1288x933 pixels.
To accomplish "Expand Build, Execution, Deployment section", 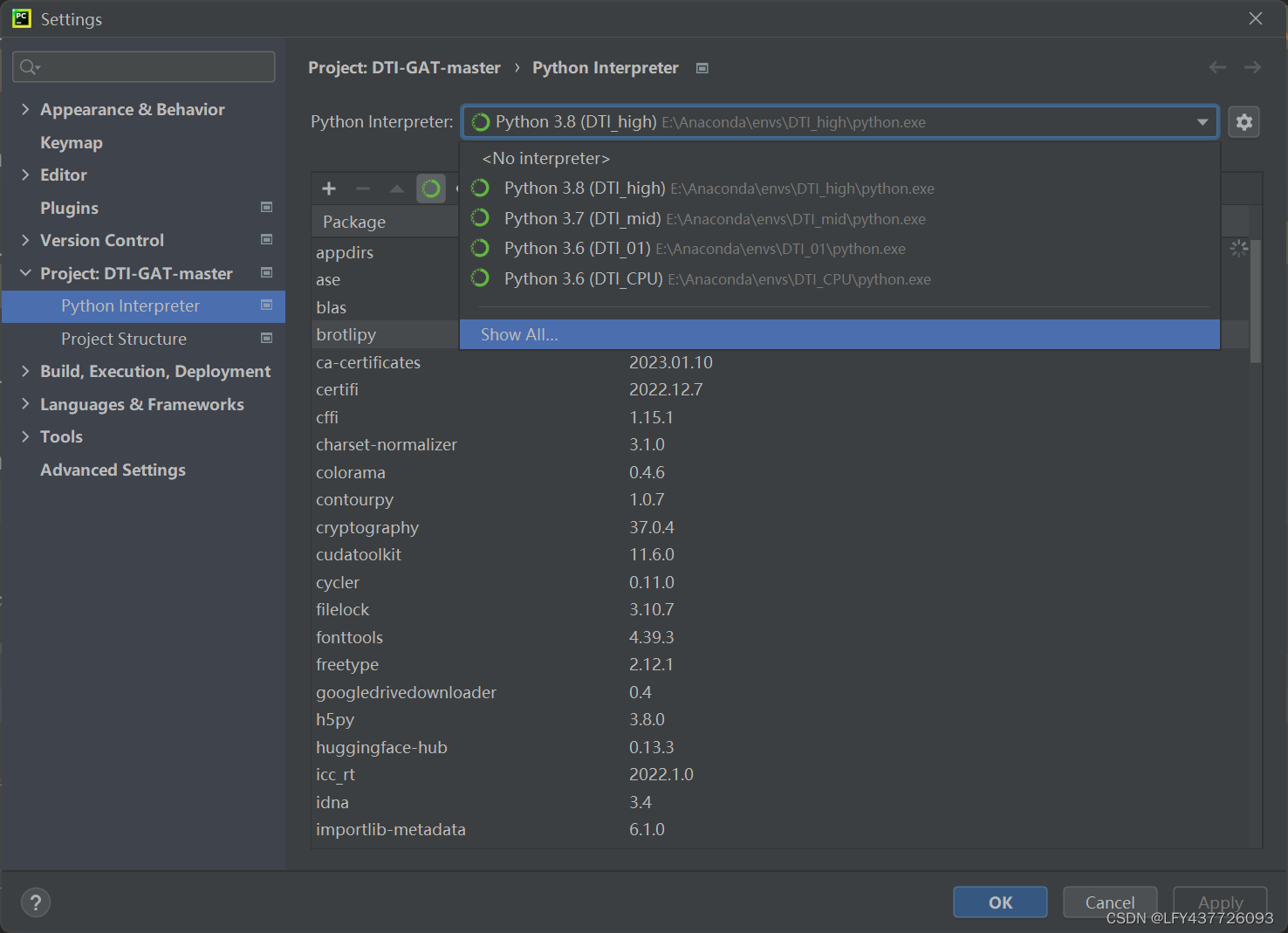I will (25, 371).
